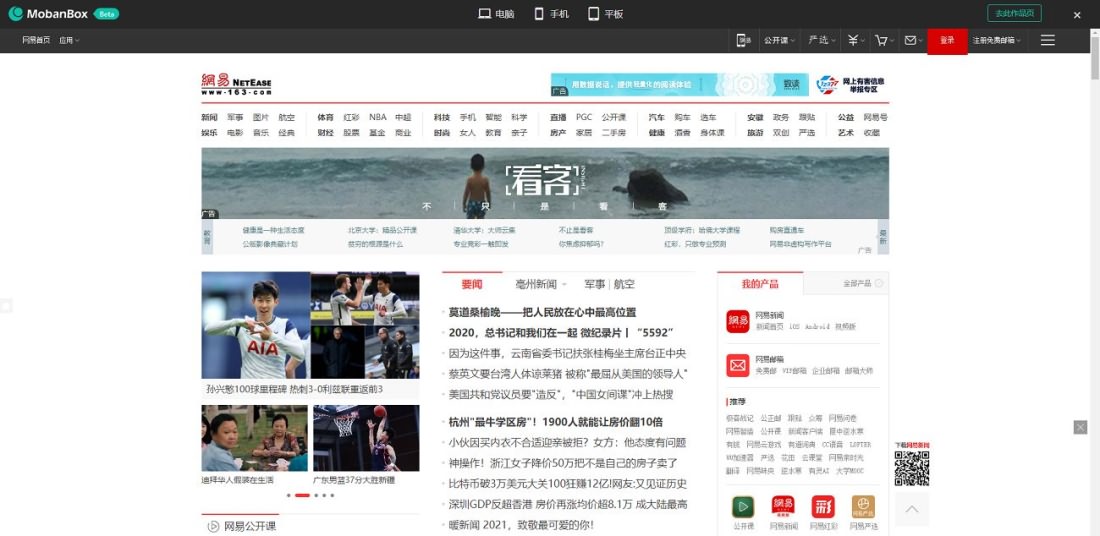Click the 数读 ad banner
Viewport: 1100px width, 536px height.
click(679, 84)
